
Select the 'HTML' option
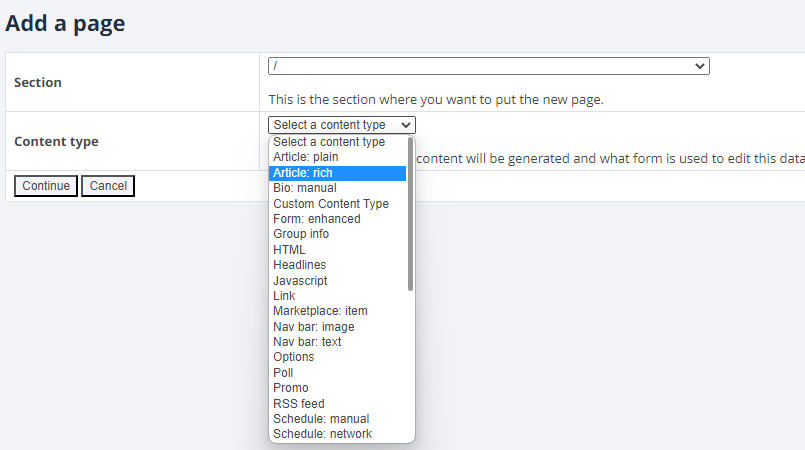point(290,250)
